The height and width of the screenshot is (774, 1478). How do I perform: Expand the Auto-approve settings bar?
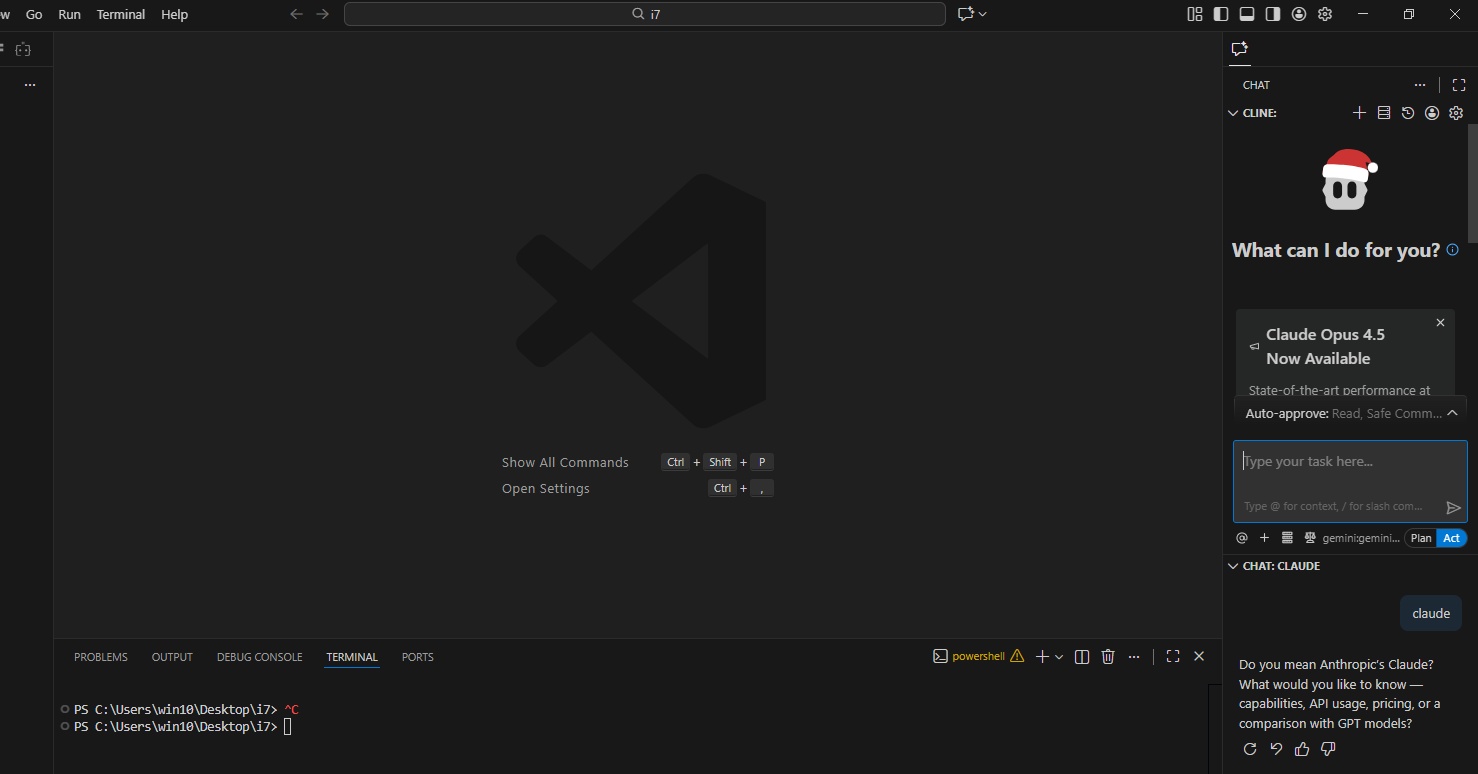coord(1350,413)
